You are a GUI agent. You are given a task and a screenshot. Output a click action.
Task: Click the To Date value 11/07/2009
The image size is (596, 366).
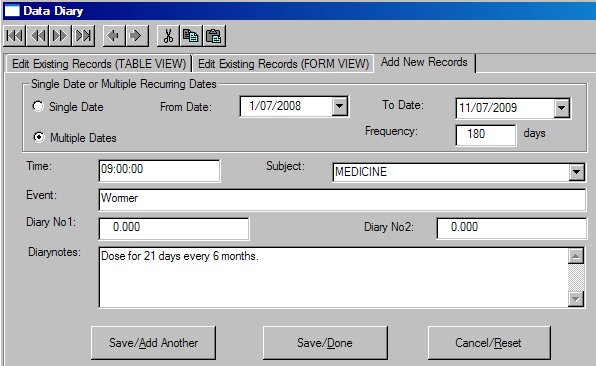point(488,108)
